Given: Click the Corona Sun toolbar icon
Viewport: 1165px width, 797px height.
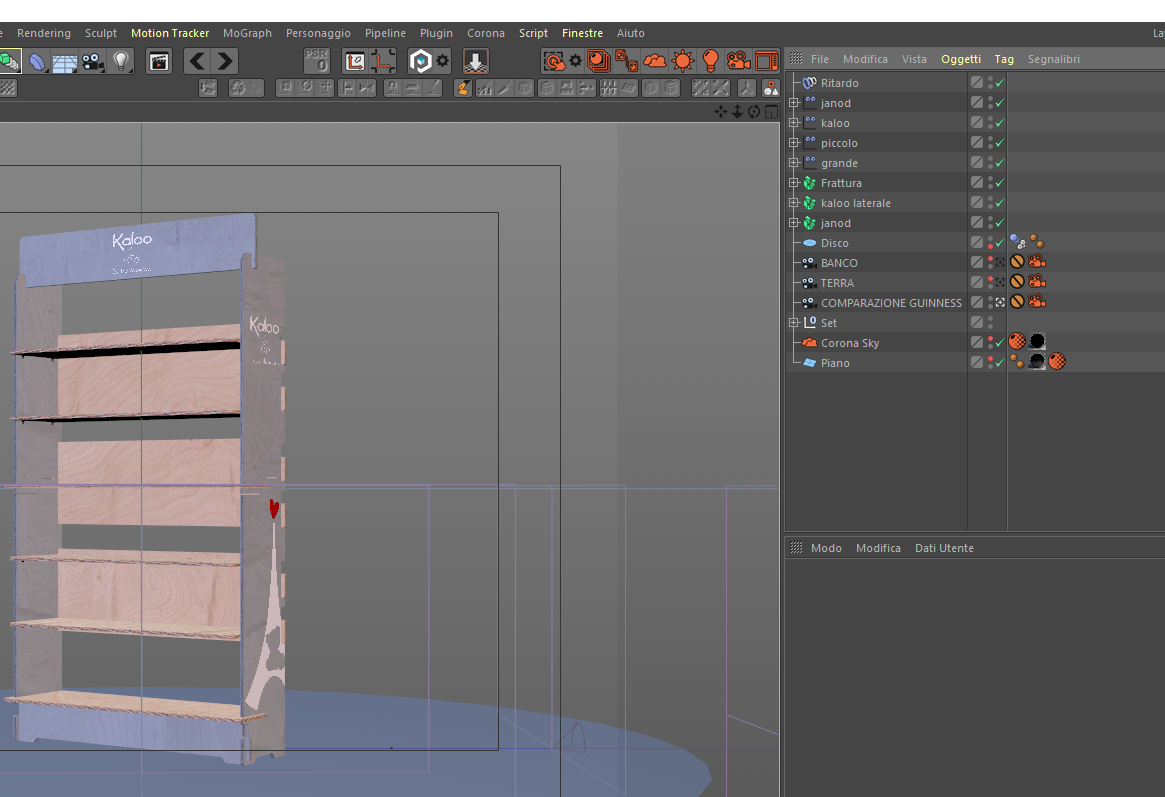Looking at the screenshot, I should click(x=682, y=61).
